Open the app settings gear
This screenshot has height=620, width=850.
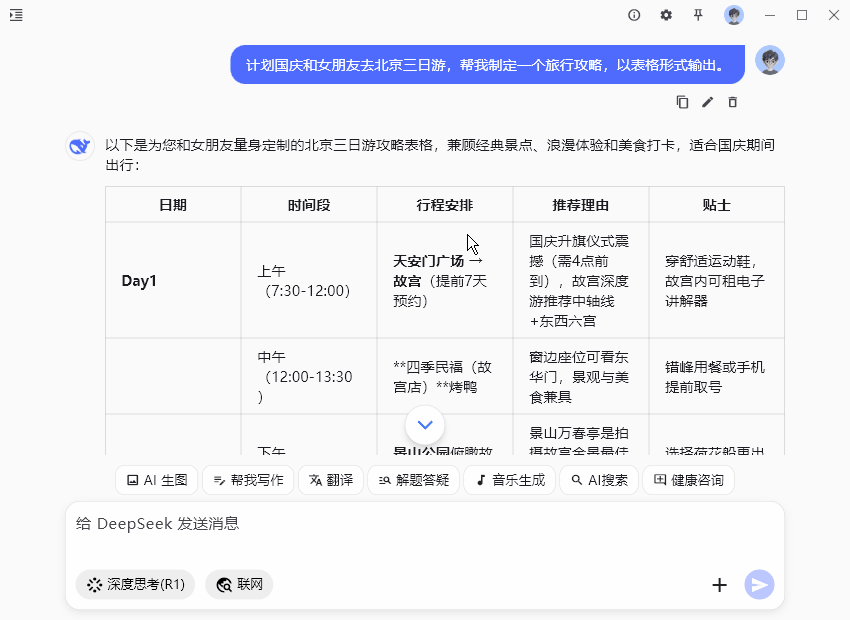pos(665,15)
